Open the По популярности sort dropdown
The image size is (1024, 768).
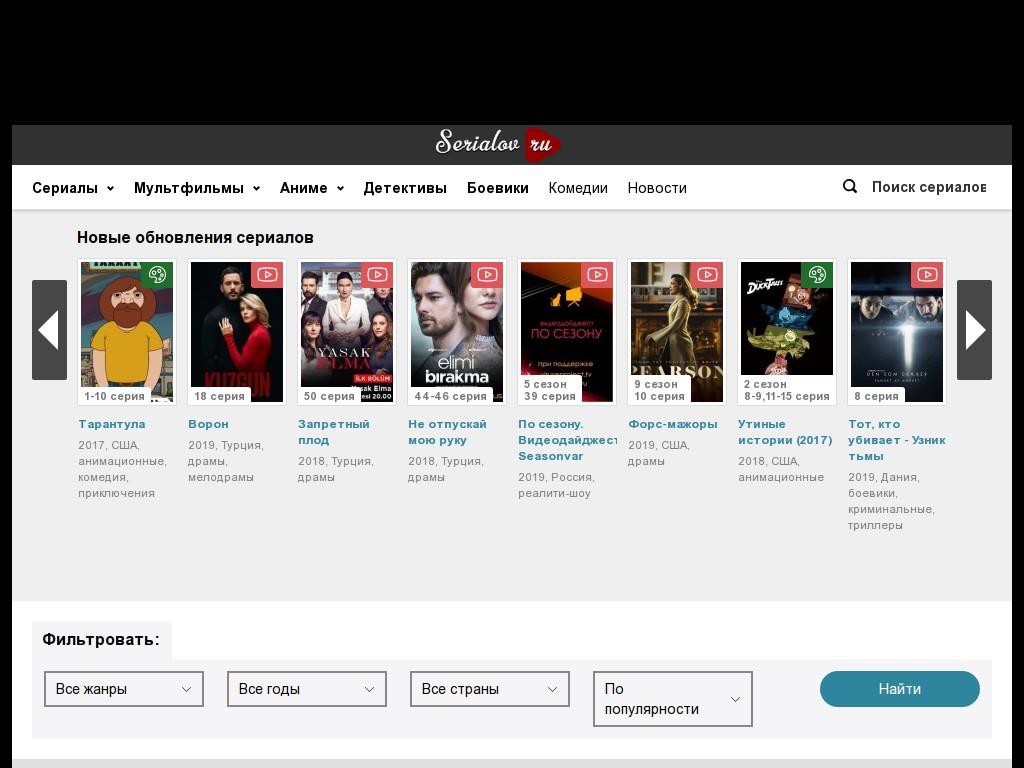coord(673,699)
